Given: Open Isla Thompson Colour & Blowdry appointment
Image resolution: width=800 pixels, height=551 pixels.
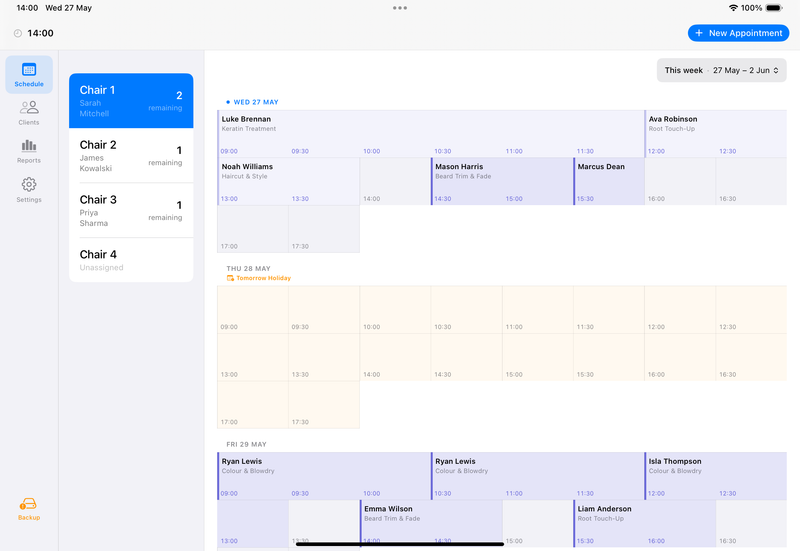Looking at the screenshot, I should point(715,476).
